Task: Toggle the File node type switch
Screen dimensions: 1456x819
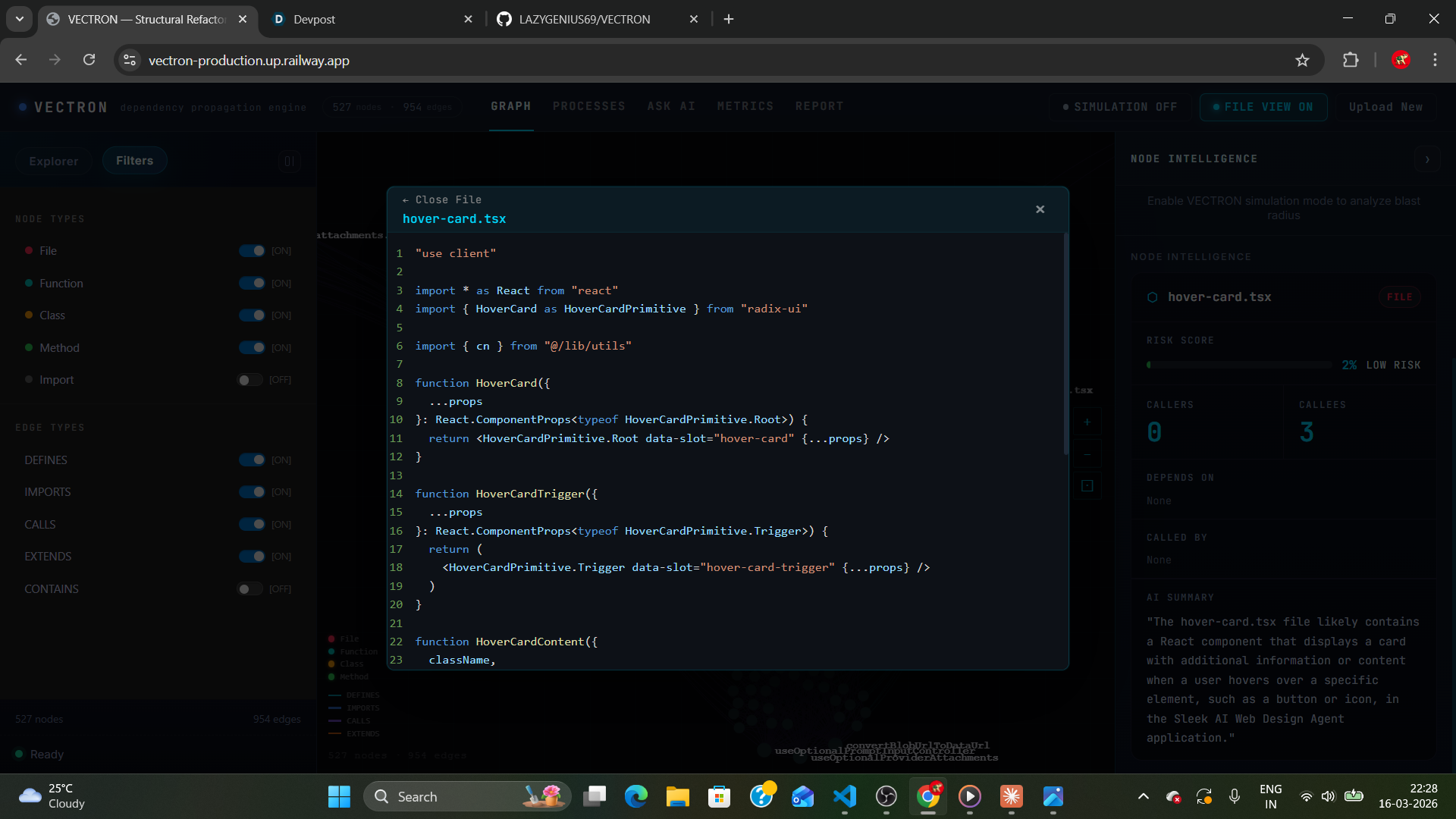Action: point(252,251)
